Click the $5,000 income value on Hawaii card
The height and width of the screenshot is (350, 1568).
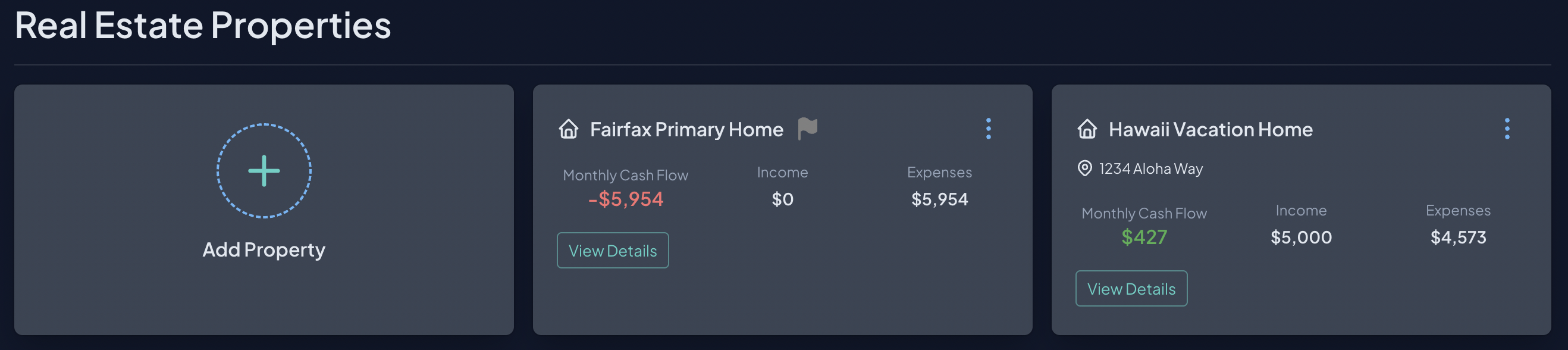pos(1301,237)
